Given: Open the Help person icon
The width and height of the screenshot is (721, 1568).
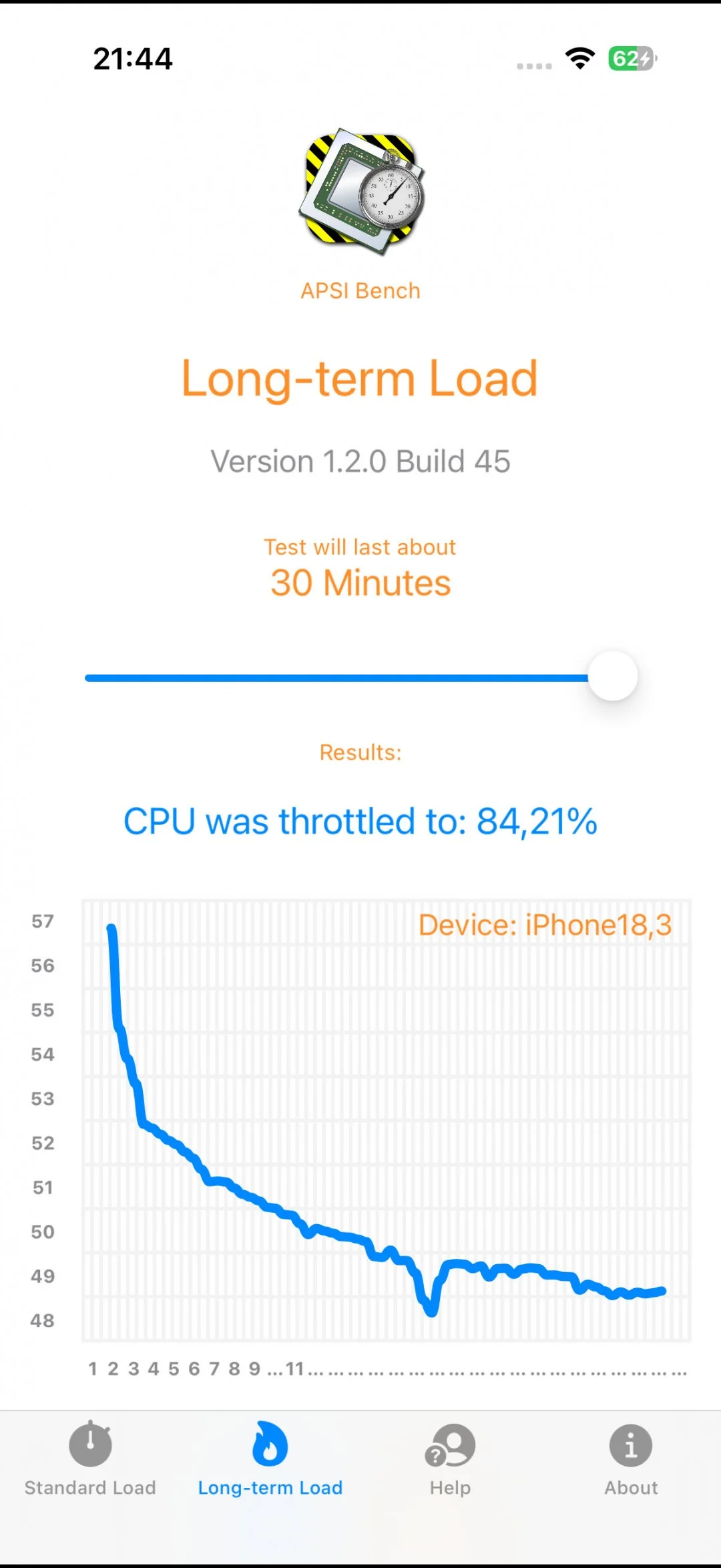Looking at the screenshot, I should 451,1445.
